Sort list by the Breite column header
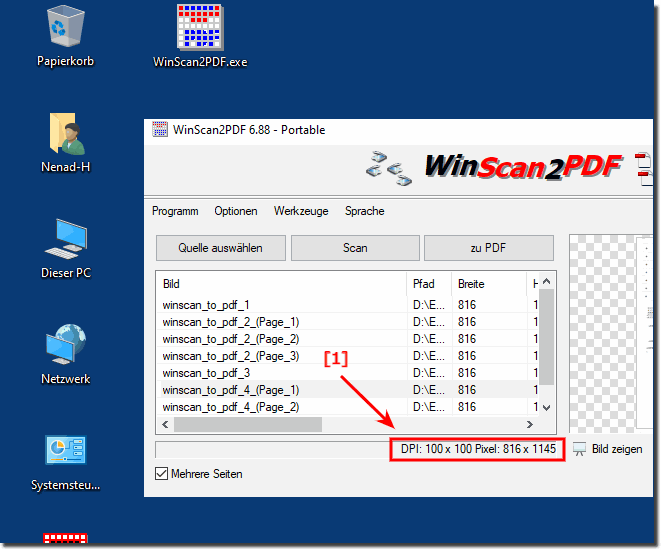 (x=489, y=284)
